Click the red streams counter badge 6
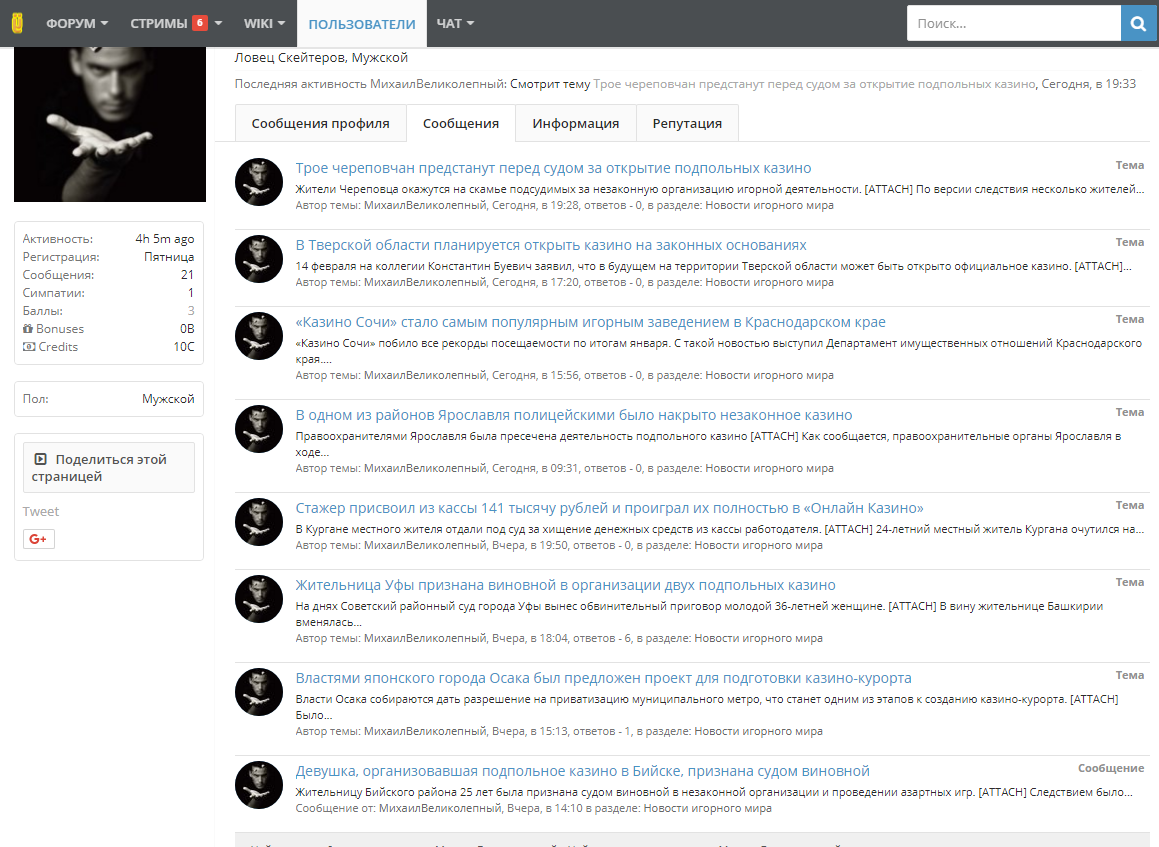This screenshot has height=847, width=1159. [200, 23]
